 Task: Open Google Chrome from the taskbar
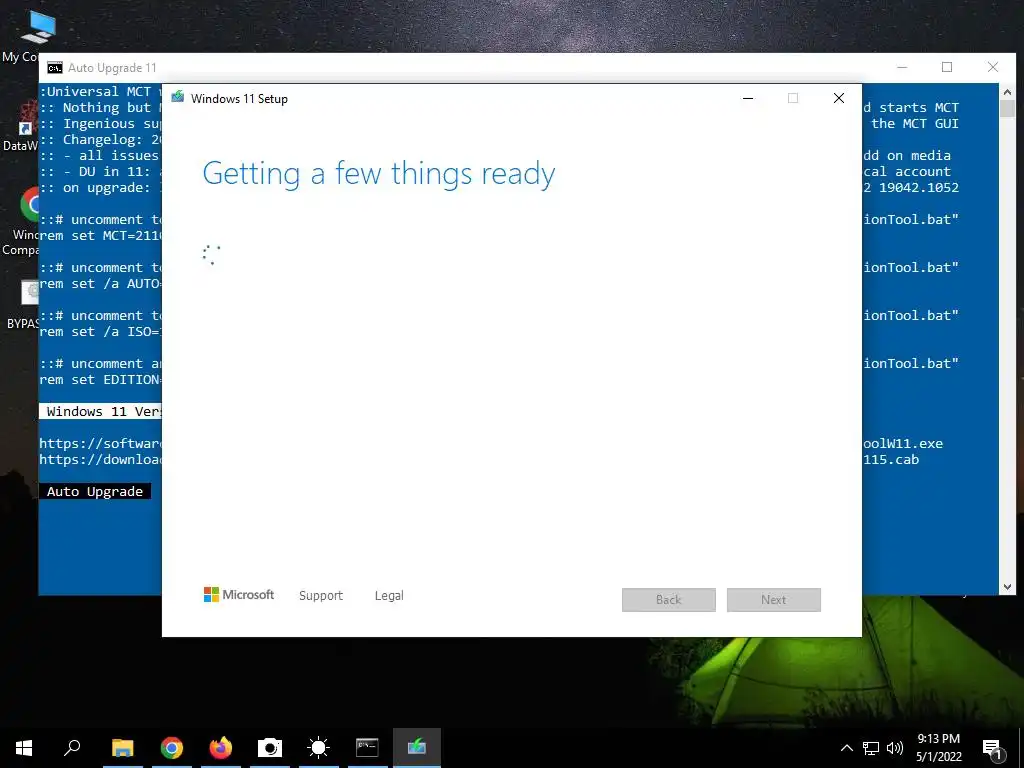(172, 748)
